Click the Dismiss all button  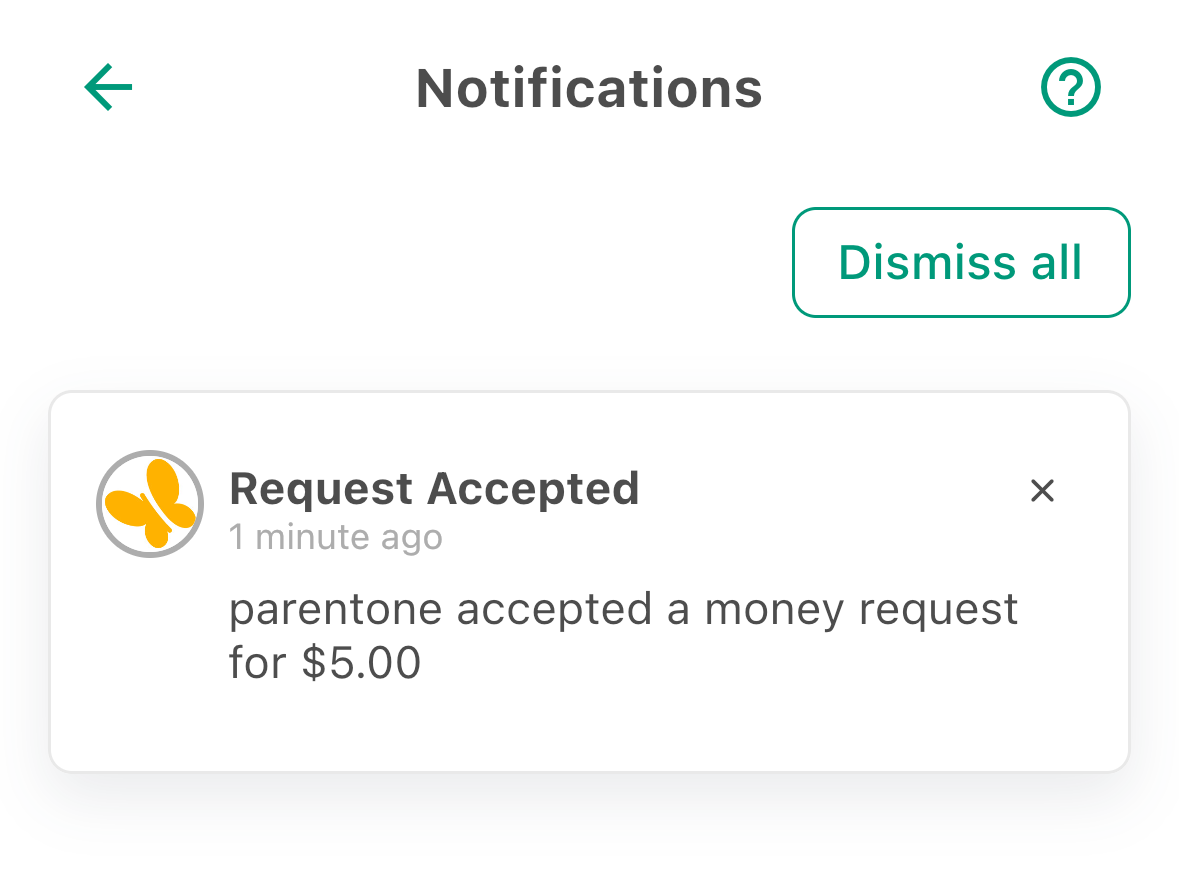pyautogui.click(x=961, y=262)
